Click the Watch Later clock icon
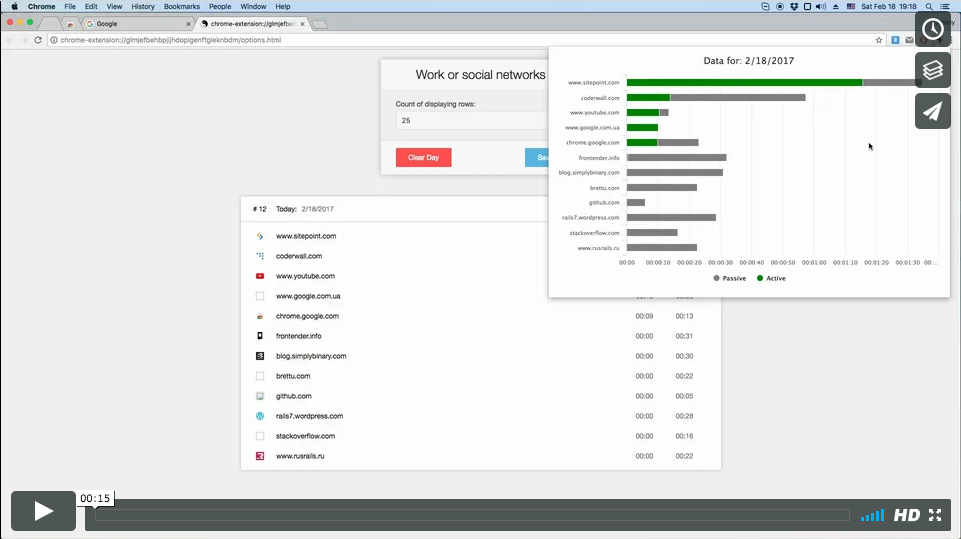The width and height of the screenshot is (961, 539). tap(932, 29)
